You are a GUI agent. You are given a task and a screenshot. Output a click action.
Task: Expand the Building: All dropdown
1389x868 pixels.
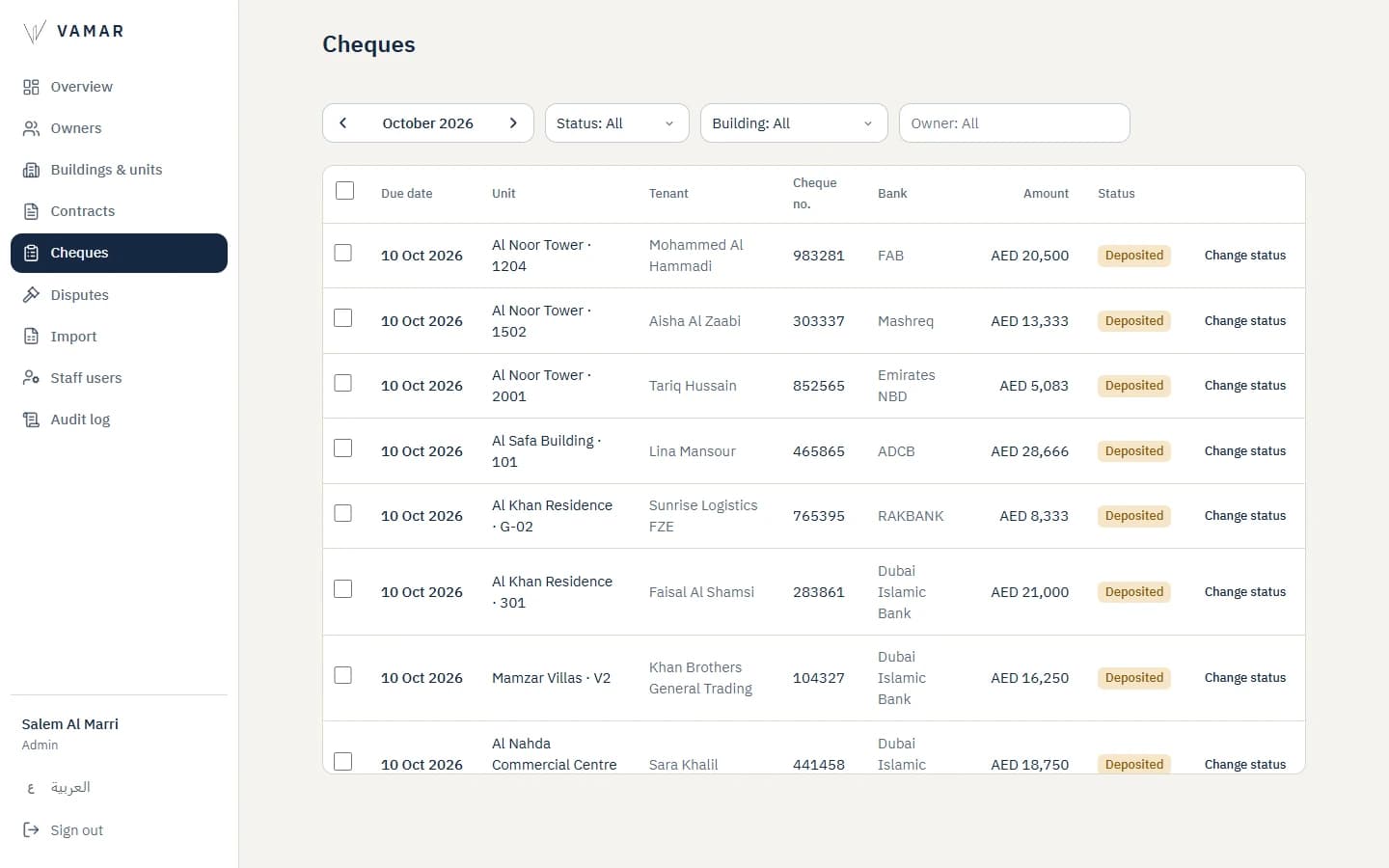point(794,123)
